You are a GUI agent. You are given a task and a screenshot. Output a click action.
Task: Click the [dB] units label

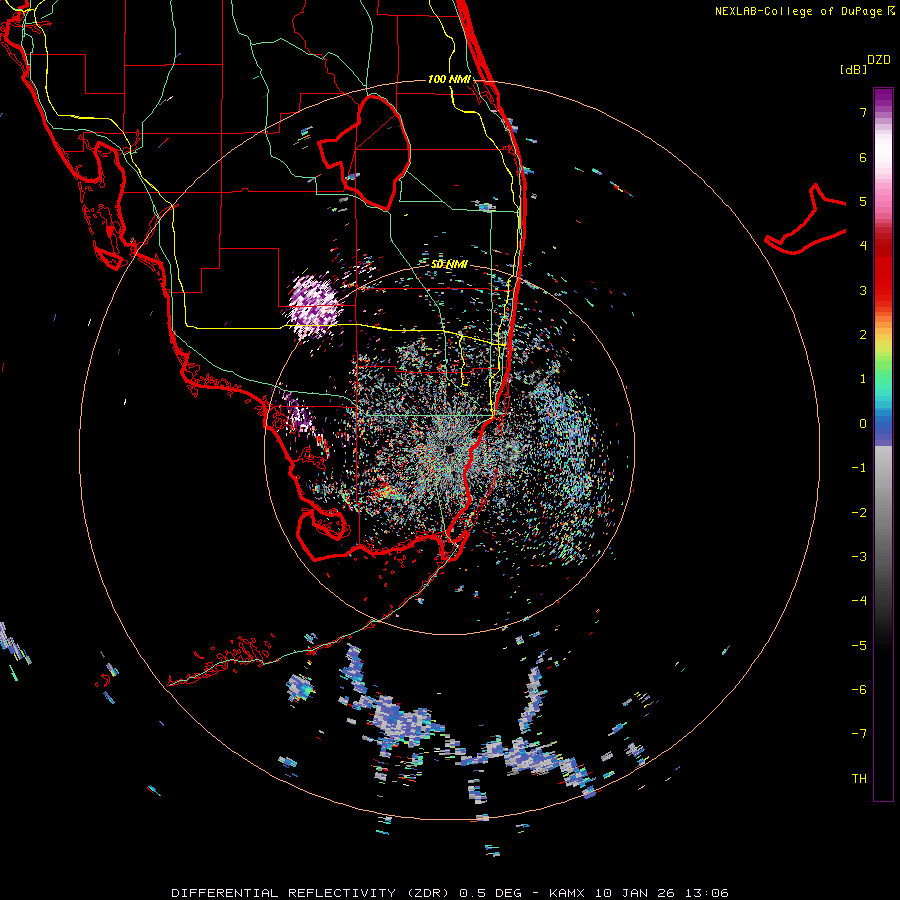(853, 69)
